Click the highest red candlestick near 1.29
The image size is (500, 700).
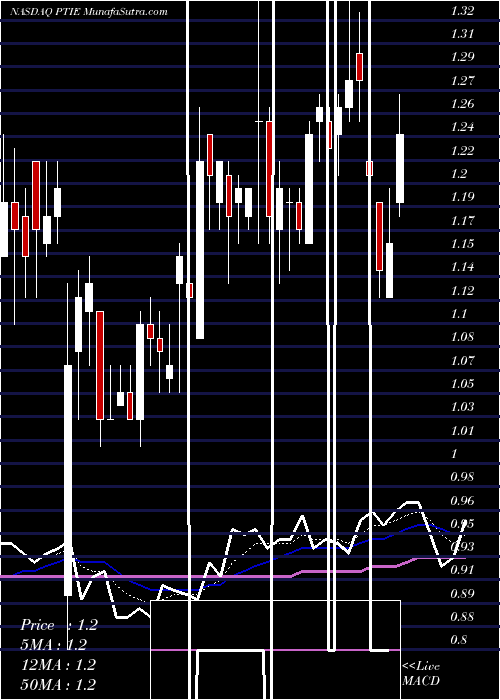pos(359,67)
